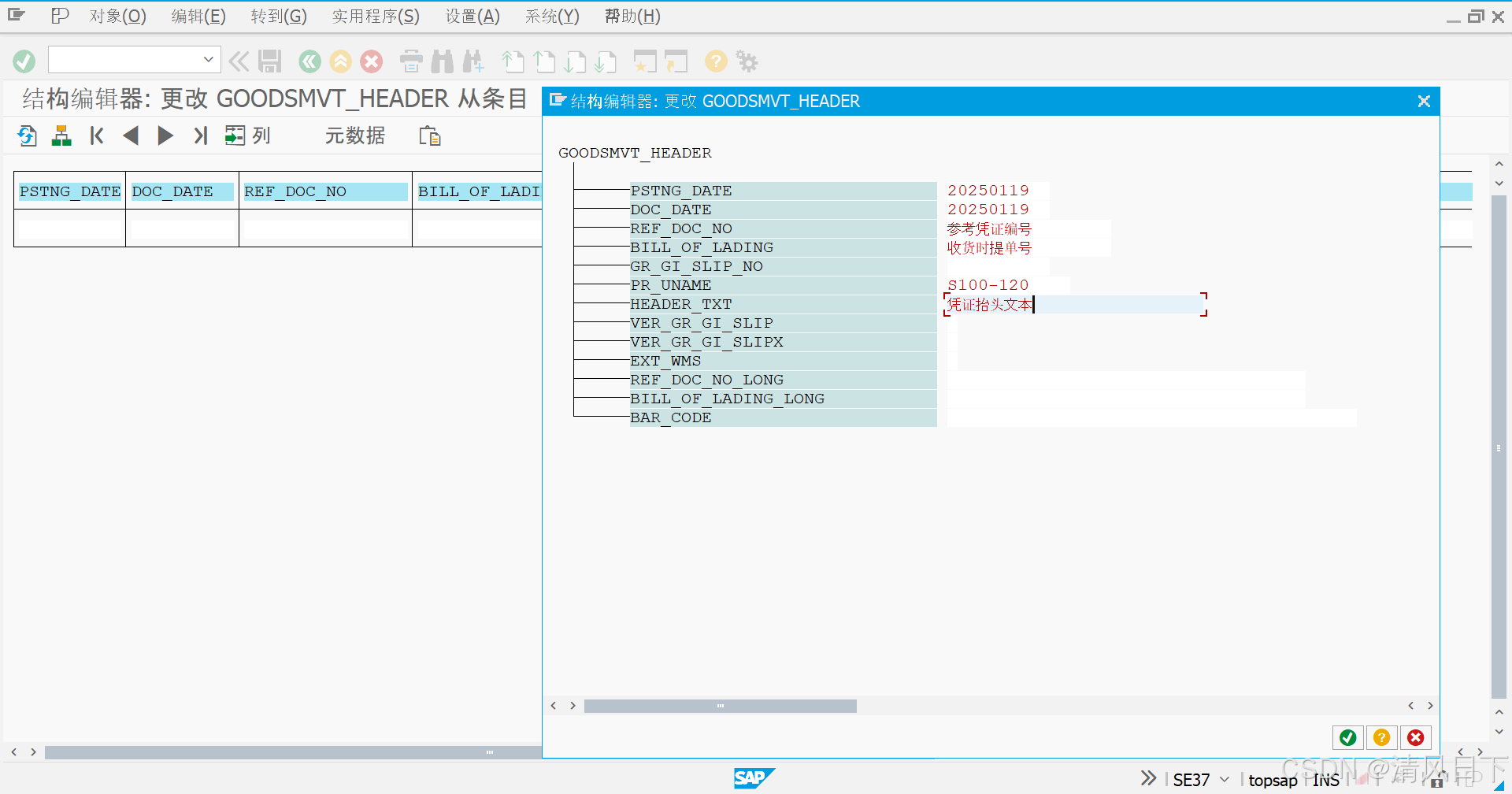The image size is (1512, 794).
Task: Click the HEADER_TXT input field
Action: click(1071, 304)
